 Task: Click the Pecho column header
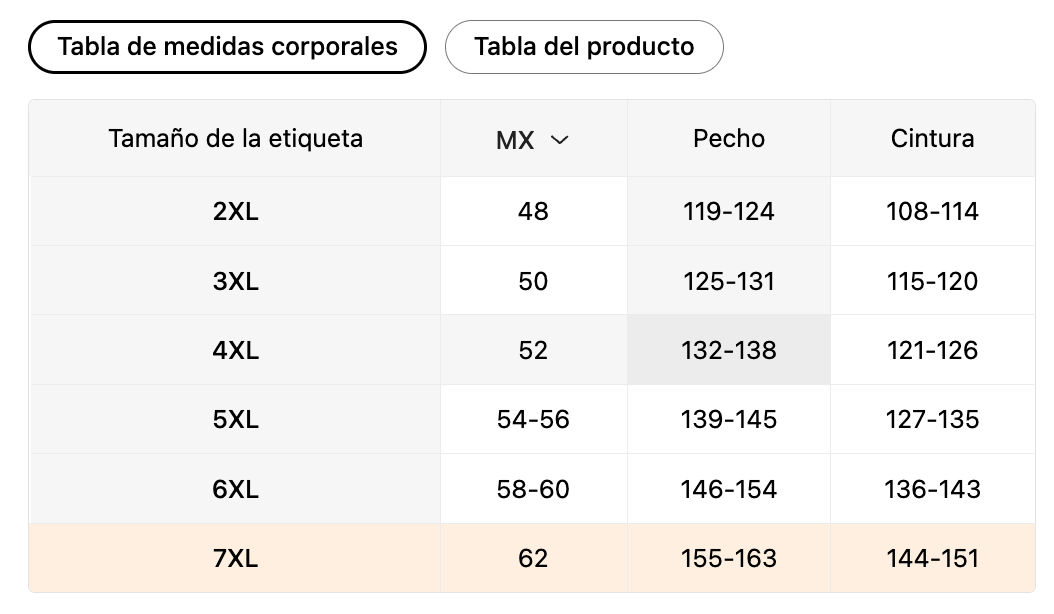pos(728,139)
